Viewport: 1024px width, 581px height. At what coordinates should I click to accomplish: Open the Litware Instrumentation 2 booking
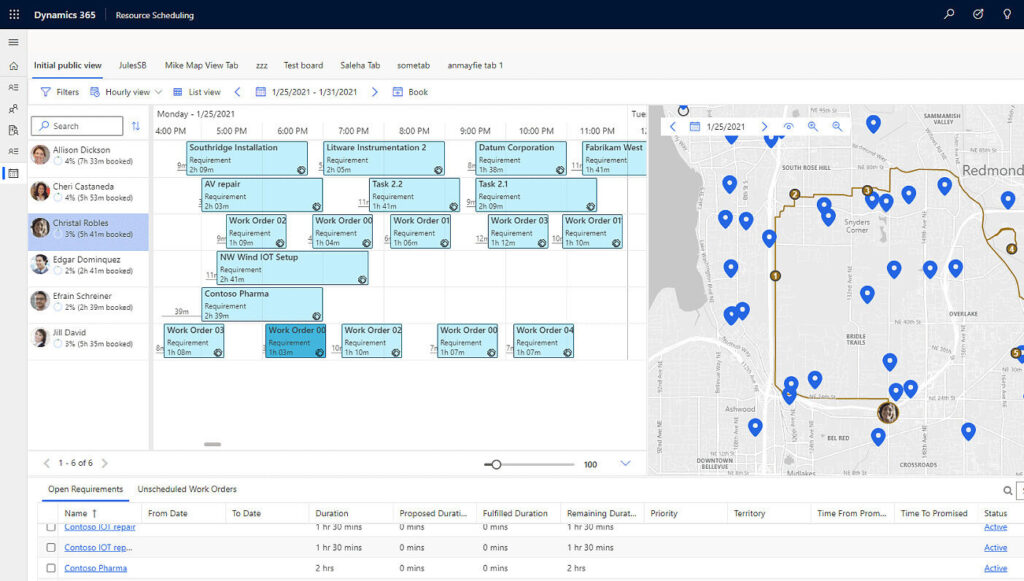coord(384,159)
